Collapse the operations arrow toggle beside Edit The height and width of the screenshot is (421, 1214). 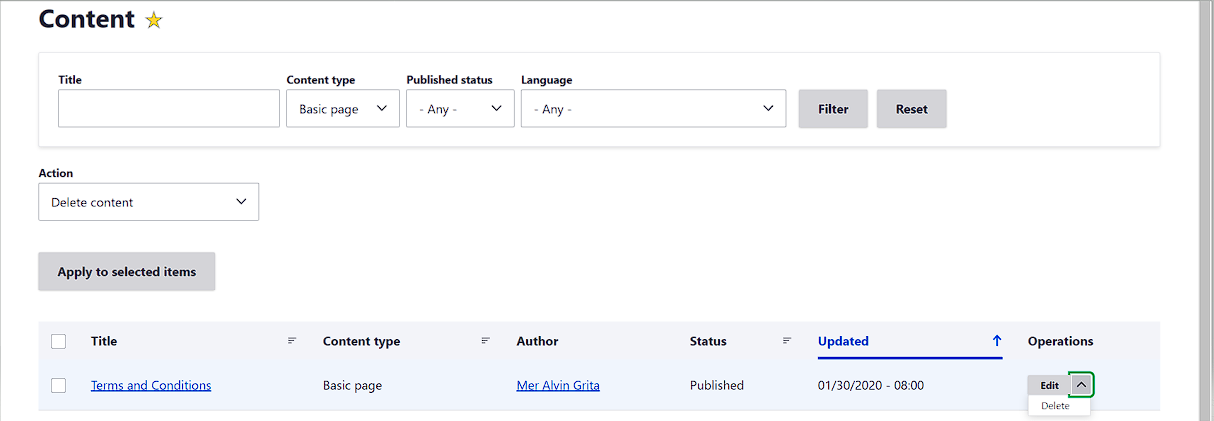pos(1081,385)
